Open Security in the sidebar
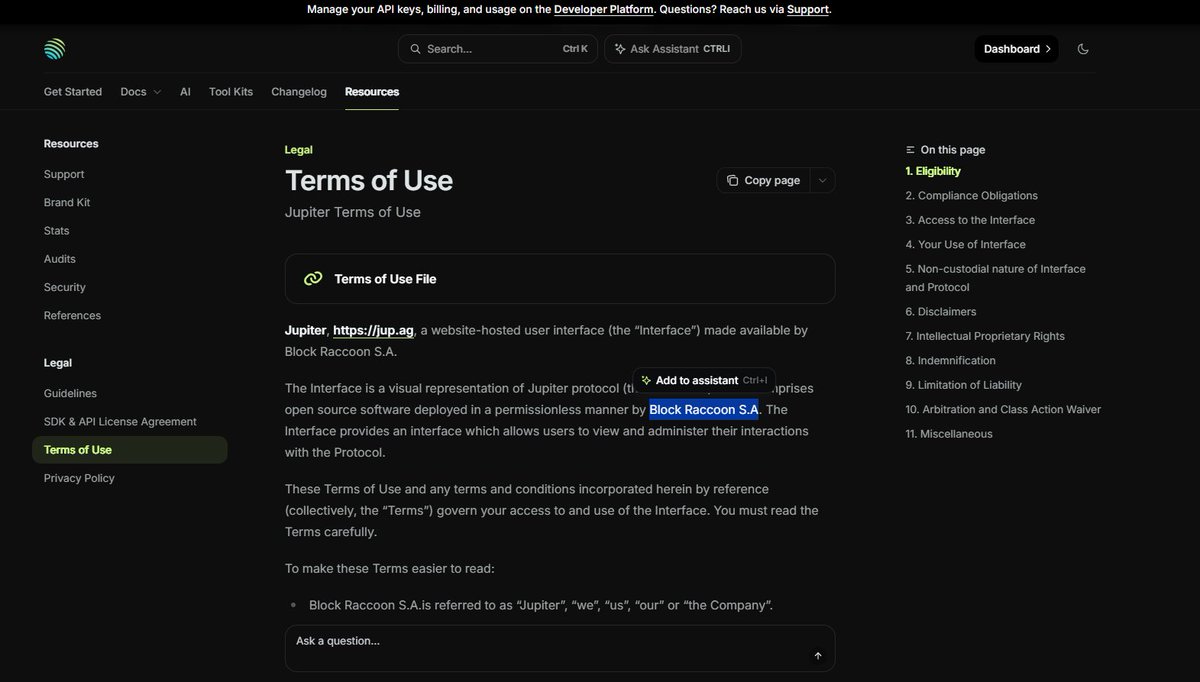Viewport: 1200px width, 682px height. (65, 287)
